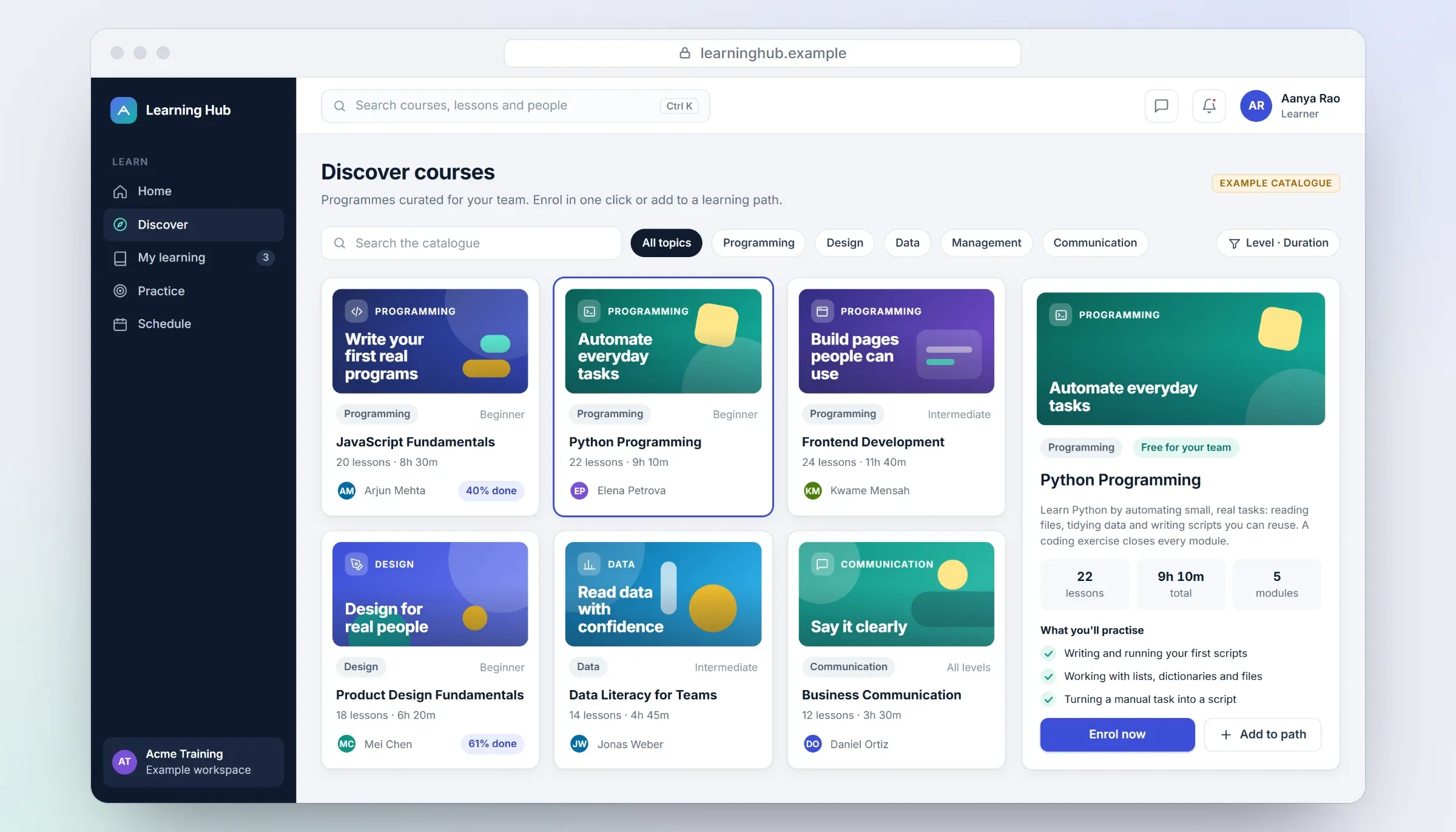Click the Enrol now button
The height and width of the screenshot is (832, 1456).
coord(1117,735)
